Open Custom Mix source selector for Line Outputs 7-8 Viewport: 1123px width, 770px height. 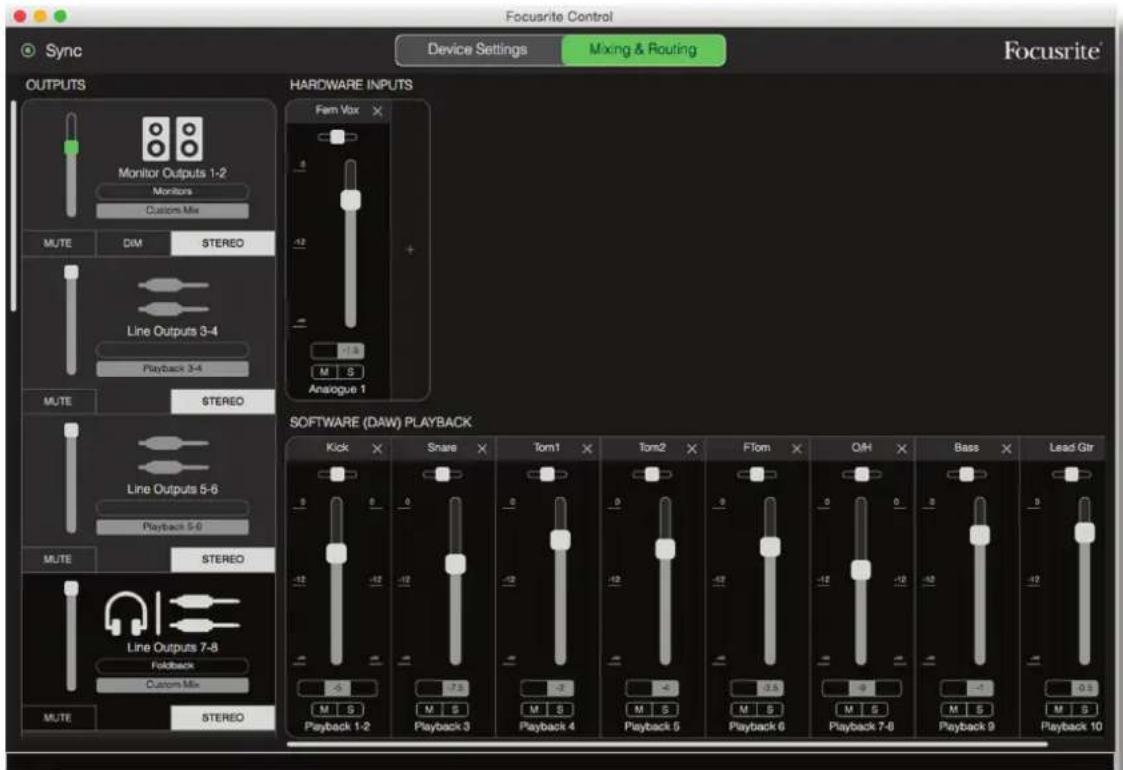point(173,685)
